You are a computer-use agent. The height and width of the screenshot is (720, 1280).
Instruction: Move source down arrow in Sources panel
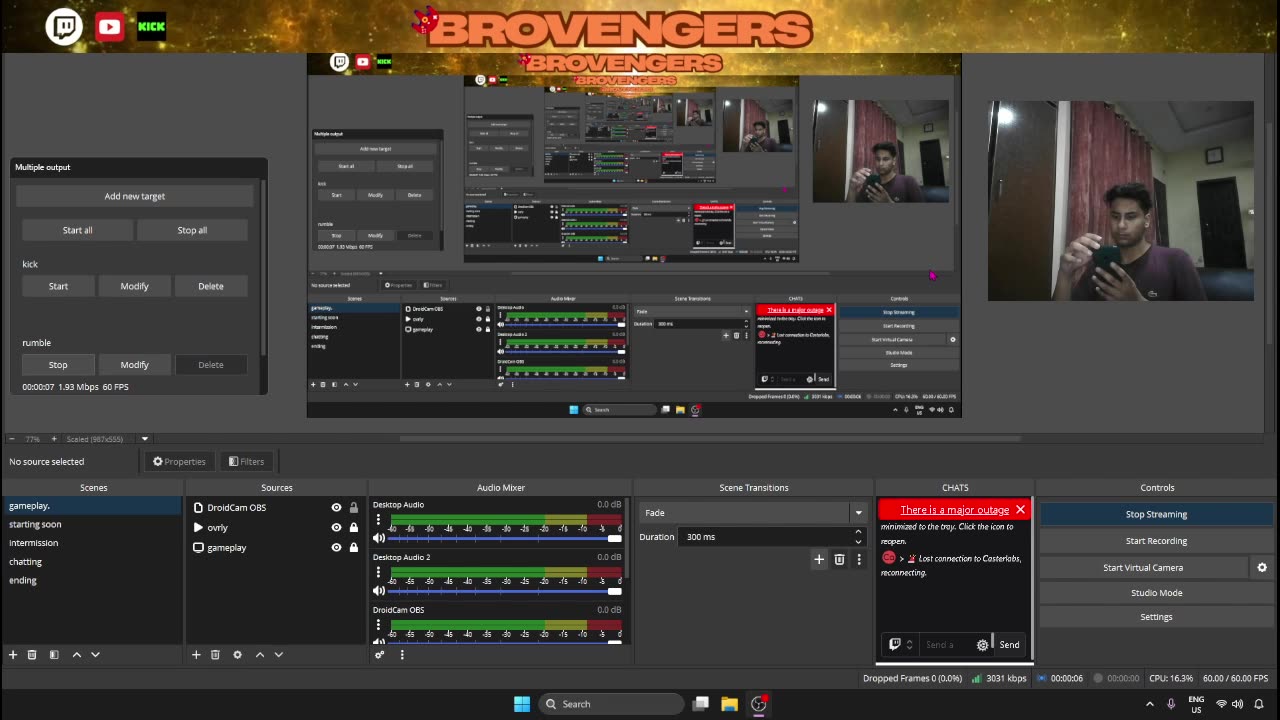(278, 655)
